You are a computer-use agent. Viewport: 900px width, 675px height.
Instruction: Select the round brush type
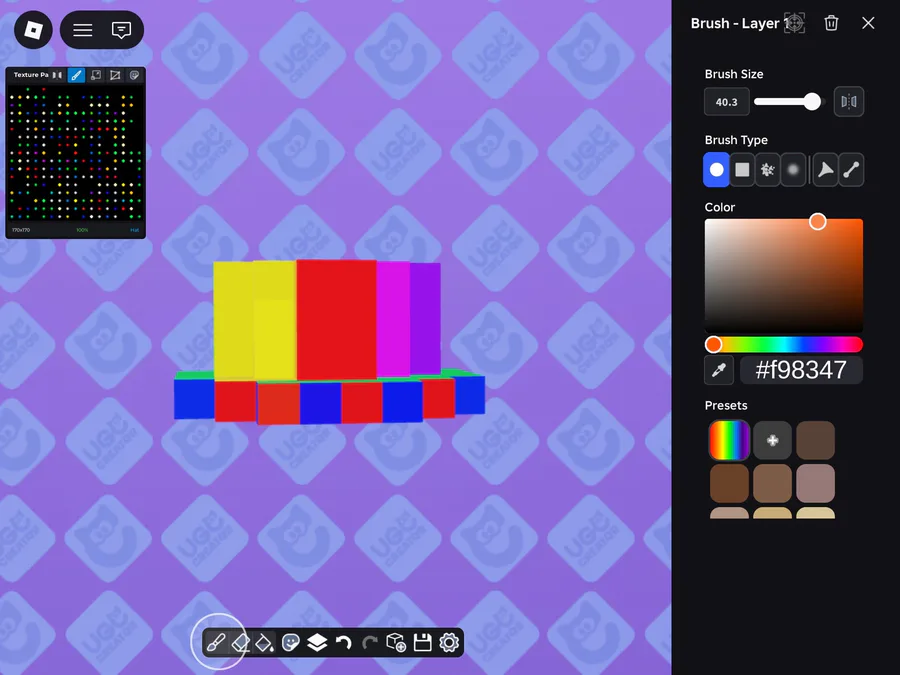716,169
